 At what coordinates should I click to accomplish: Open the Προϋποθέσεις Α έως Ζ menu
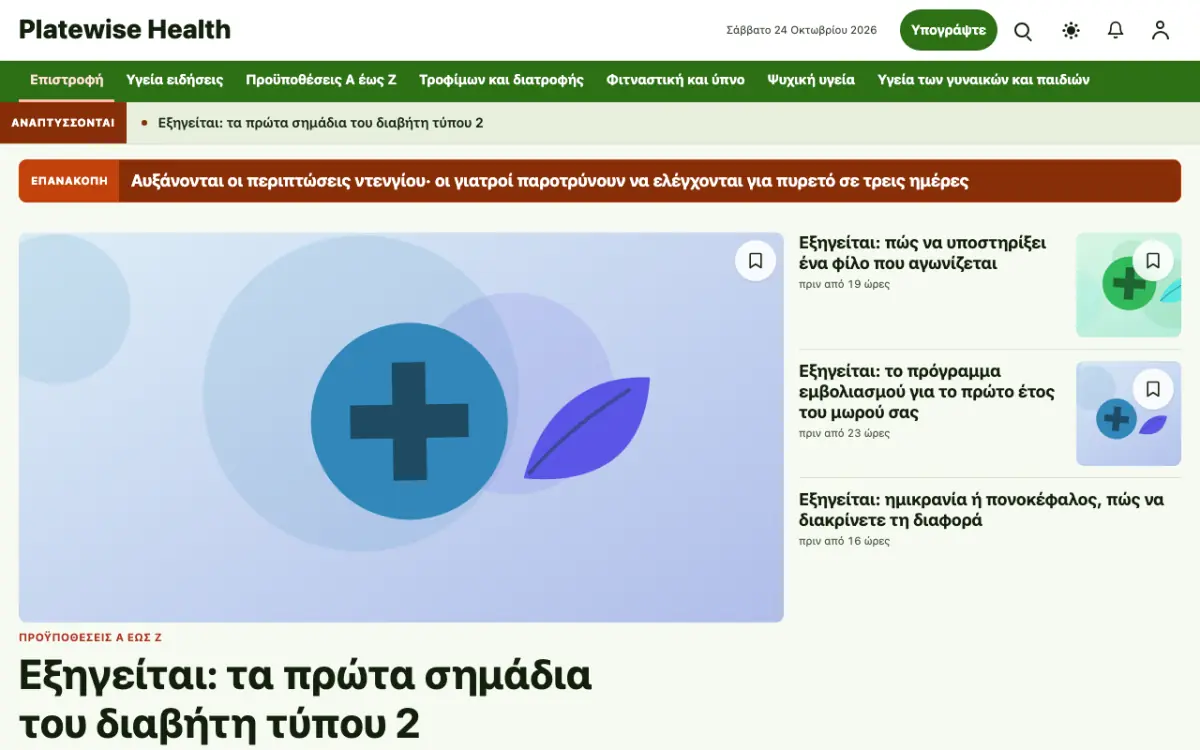pyautogui.click(x=321, y=80)
